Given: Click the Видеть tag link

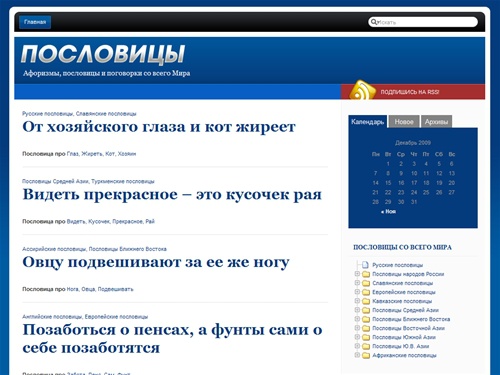Looking at the screenshot, I should pos(76,221).
